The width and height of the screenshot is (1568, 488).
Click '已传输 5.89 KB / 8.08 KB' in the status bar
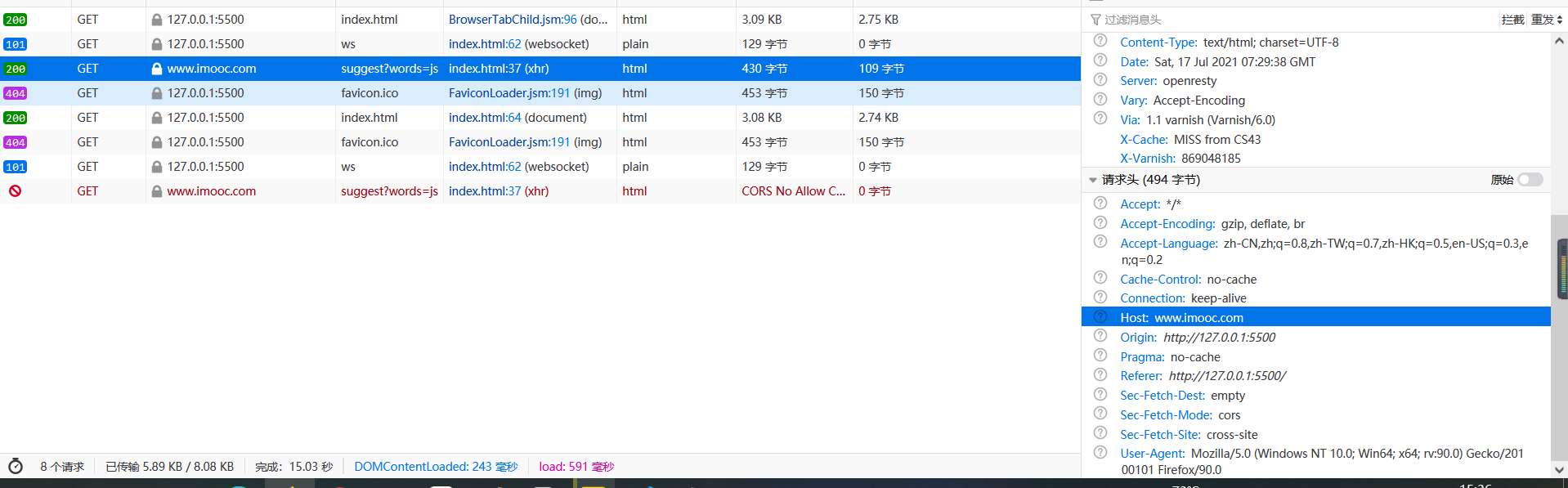[x=169, y=467]
